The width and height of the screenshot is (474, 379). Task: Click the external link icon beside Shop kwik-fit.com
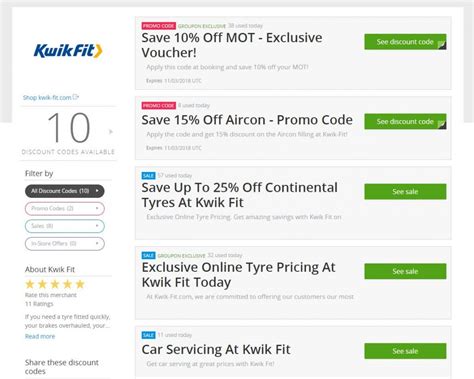76,97
